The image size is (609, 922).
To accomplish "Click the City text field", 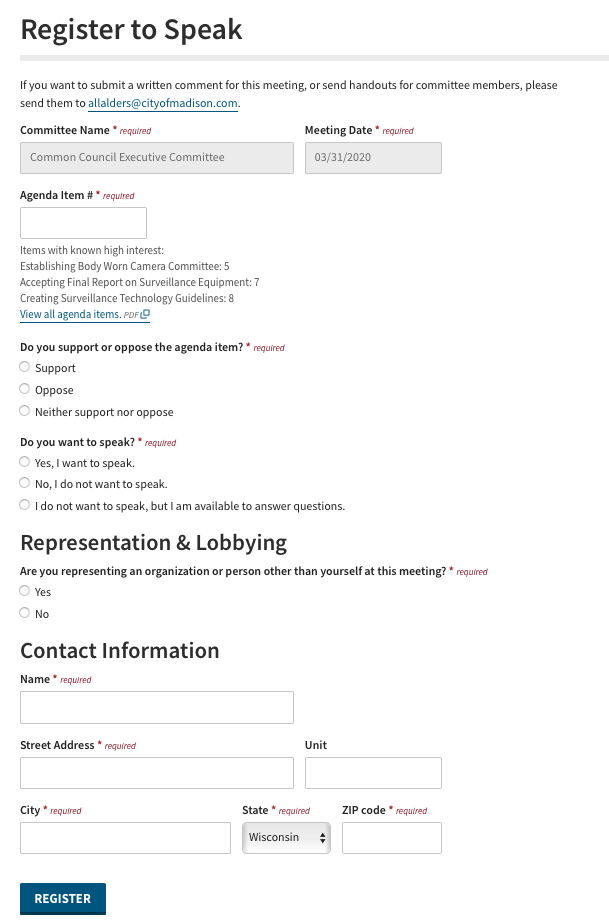I will point(125,838).
